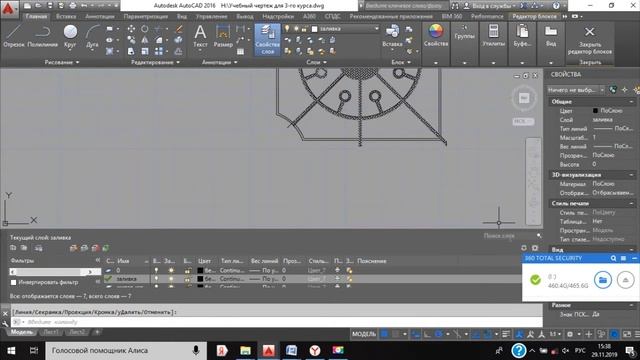Click the МОДЕЛЬ button in status bar
Viewport: 640px width, 360px height.
[x=364, y=334]
